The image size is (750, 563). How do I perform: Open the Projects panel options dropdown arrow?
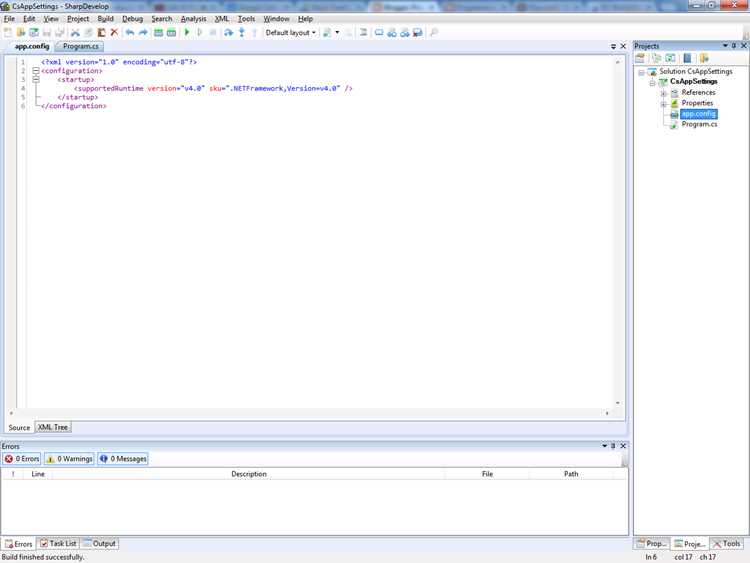click(x=725, y=45)
